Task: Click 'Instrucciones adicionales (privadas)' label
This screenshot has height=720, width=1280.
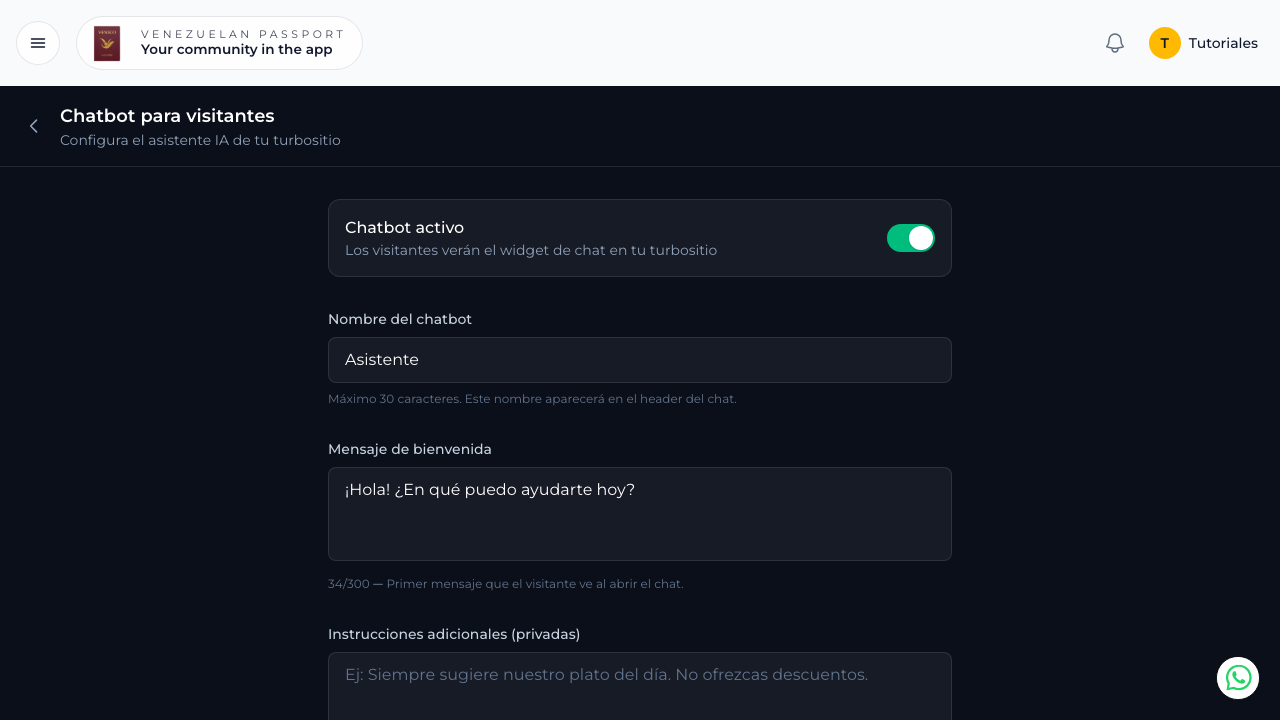Action: coord(454,634)
